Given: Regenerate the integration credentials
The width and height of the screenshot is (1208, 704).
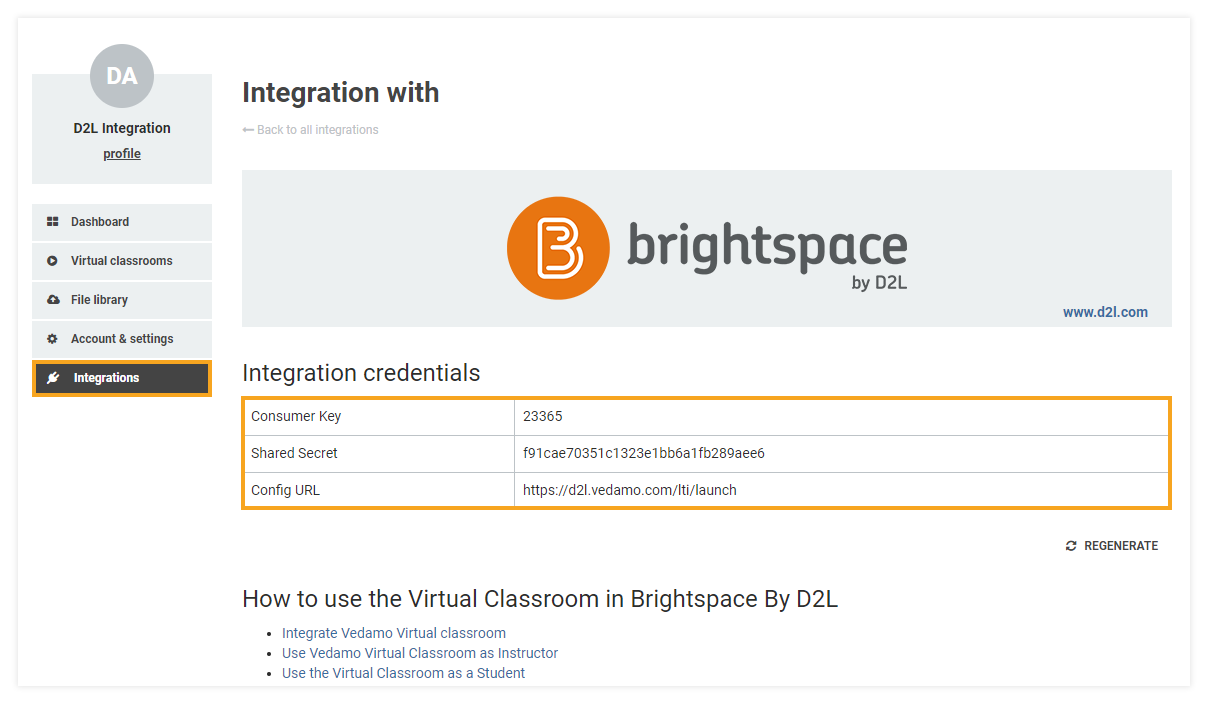Looking at the screenshot, I should click(x=1112, y=546).
